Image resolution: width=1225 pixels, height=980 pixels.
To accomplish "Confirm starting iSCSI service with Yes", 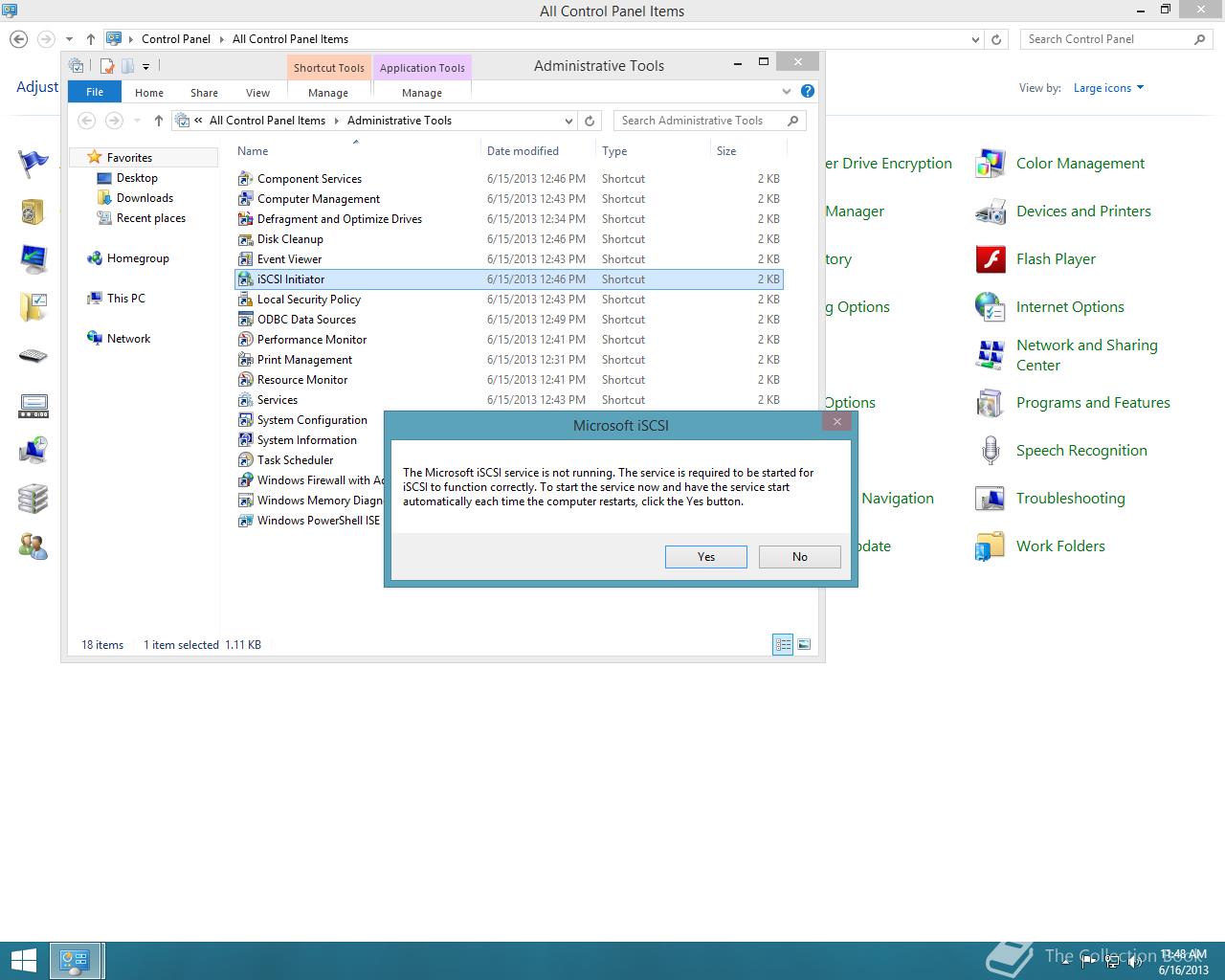I will point(705,557).
